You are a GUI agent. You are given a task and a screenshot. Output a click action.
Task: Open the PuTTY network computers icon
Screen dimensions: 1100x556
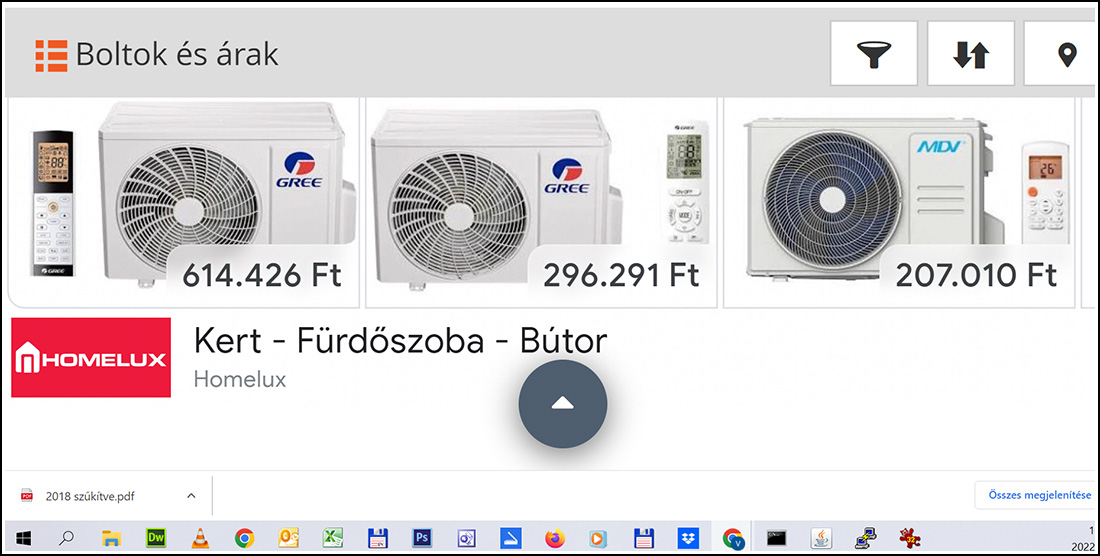pos(866,538)
